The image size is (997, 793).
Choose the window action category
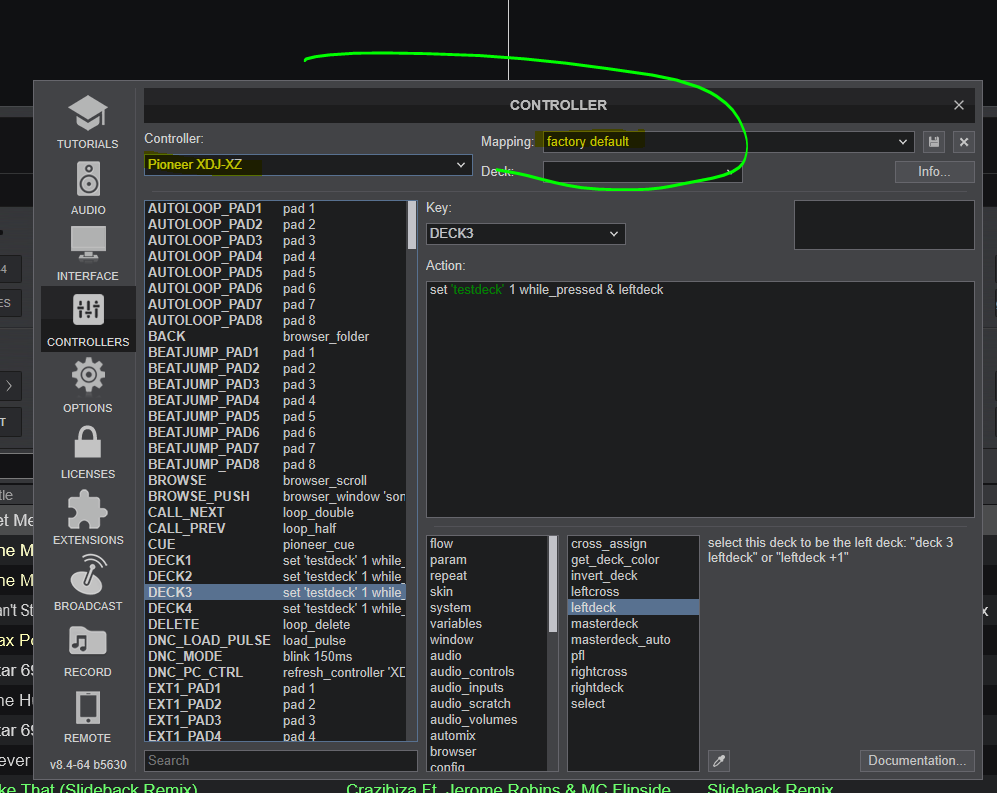coord(487,640)
